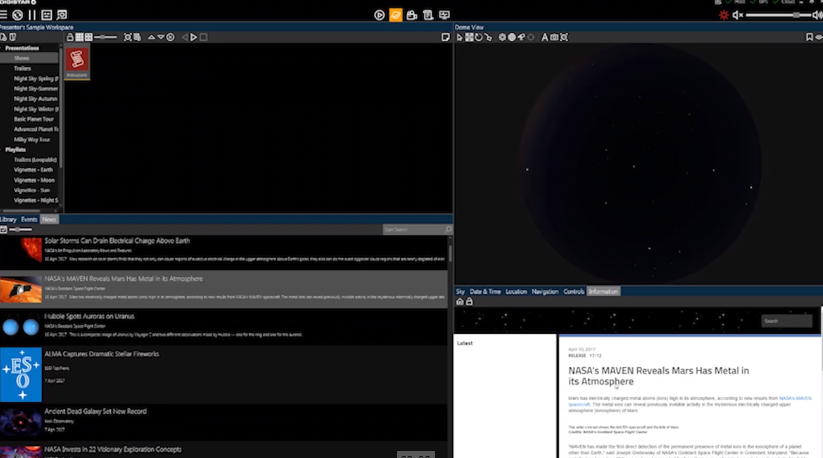Image resolution: width=823 pixels, height=458 pixels.
Task: Switch to the Controls tab
Action: pyautogui.click(x=574, y=291)
